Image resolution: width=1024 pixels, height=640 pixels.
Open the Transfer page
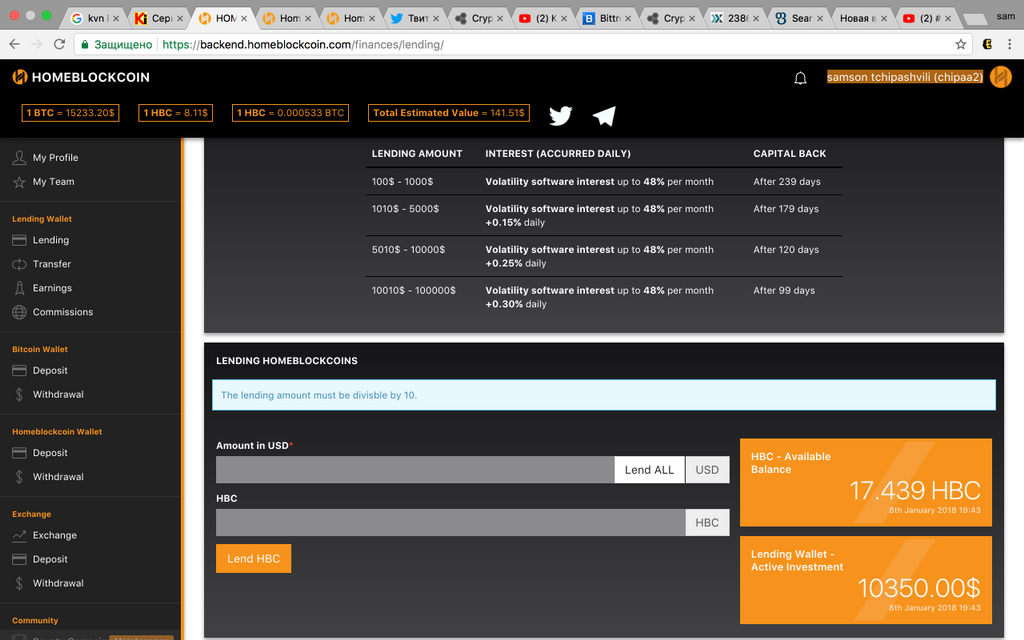tap(52, 264)
